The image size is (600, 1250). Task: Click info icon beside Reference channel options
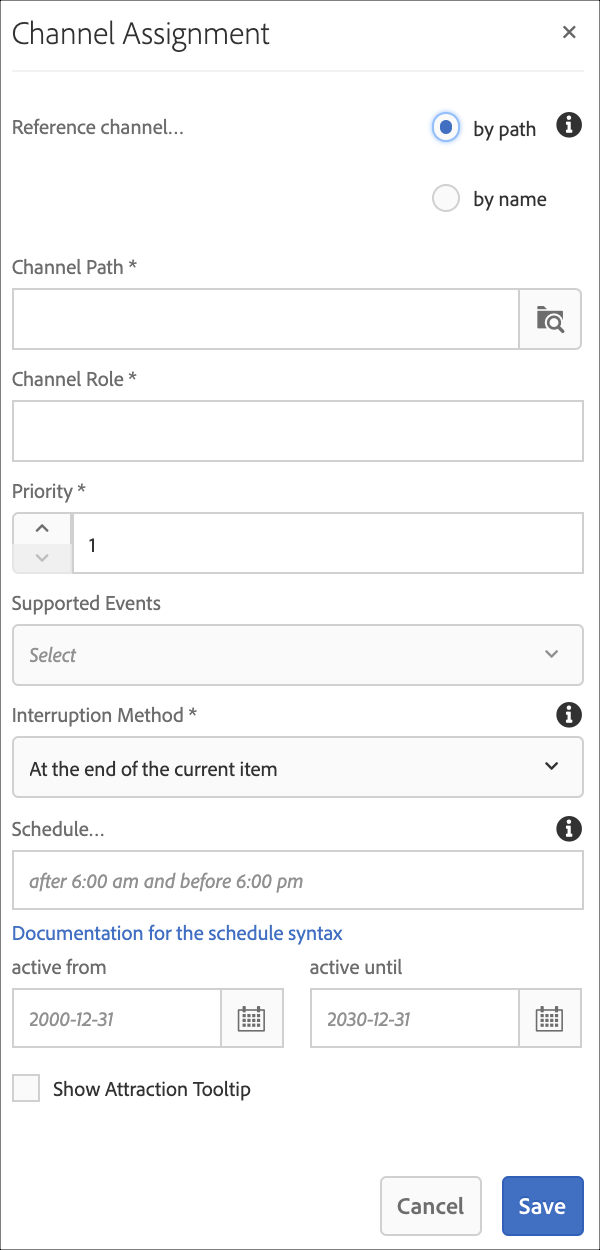[x=569, y=126]
